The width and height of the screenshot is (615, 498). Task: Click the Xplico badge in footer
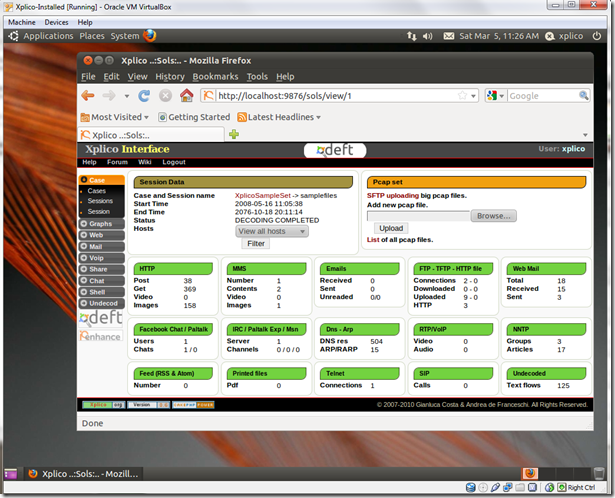(x=104, y=405)
